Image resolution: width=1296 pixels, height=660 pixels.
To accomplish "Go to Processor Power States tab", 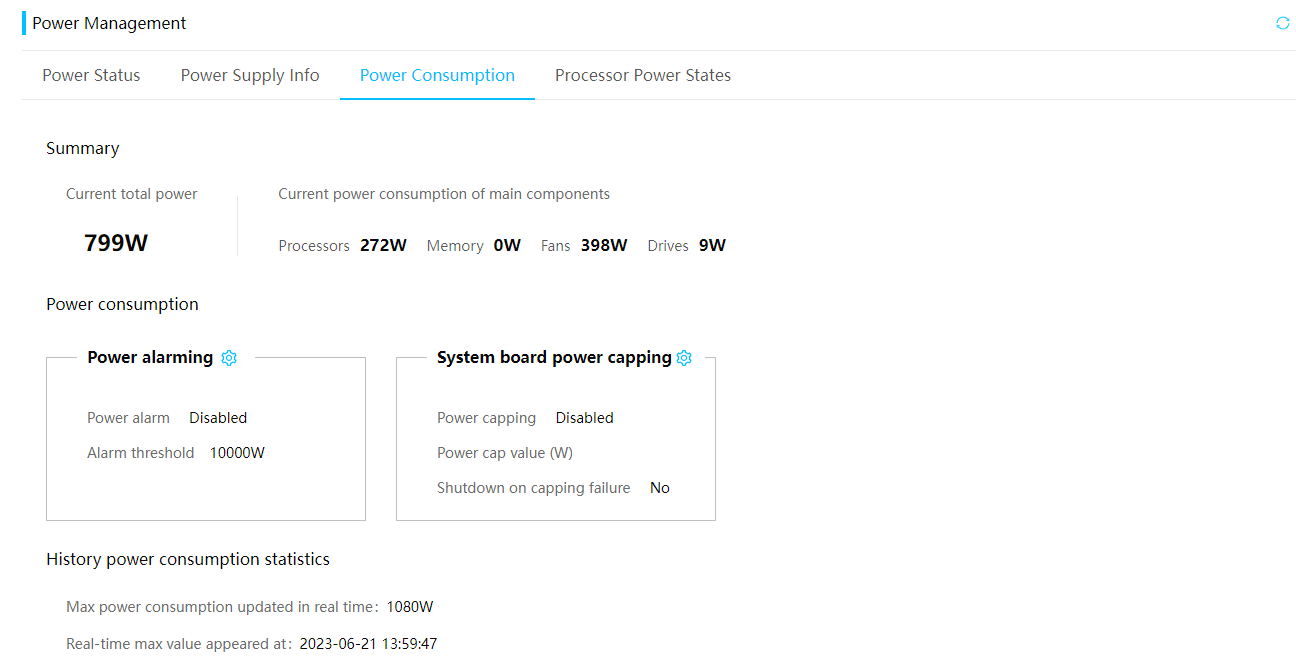I will tap(643, 75).
